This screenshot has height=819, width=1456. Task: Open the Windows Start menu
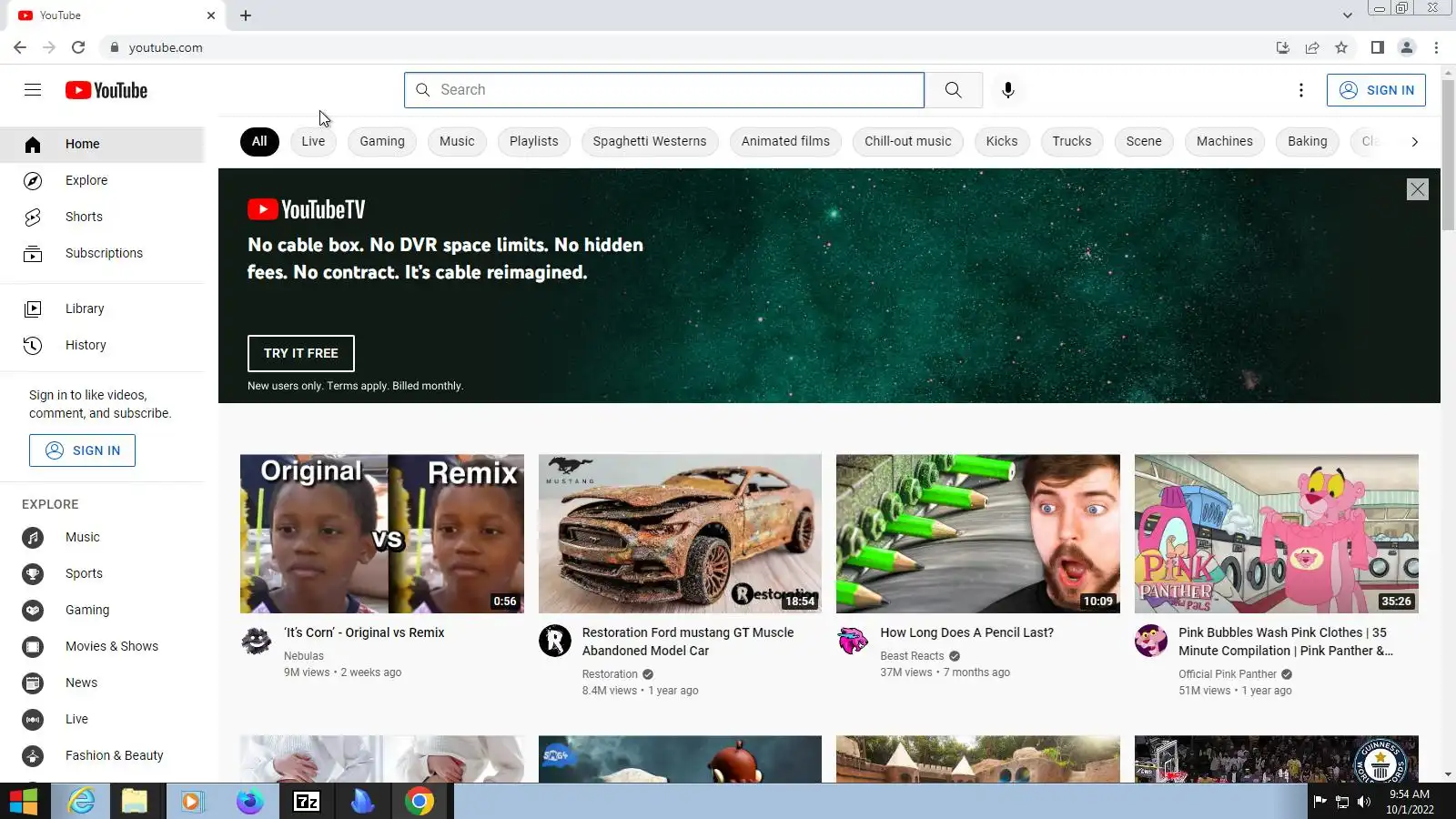pos(24,802)
